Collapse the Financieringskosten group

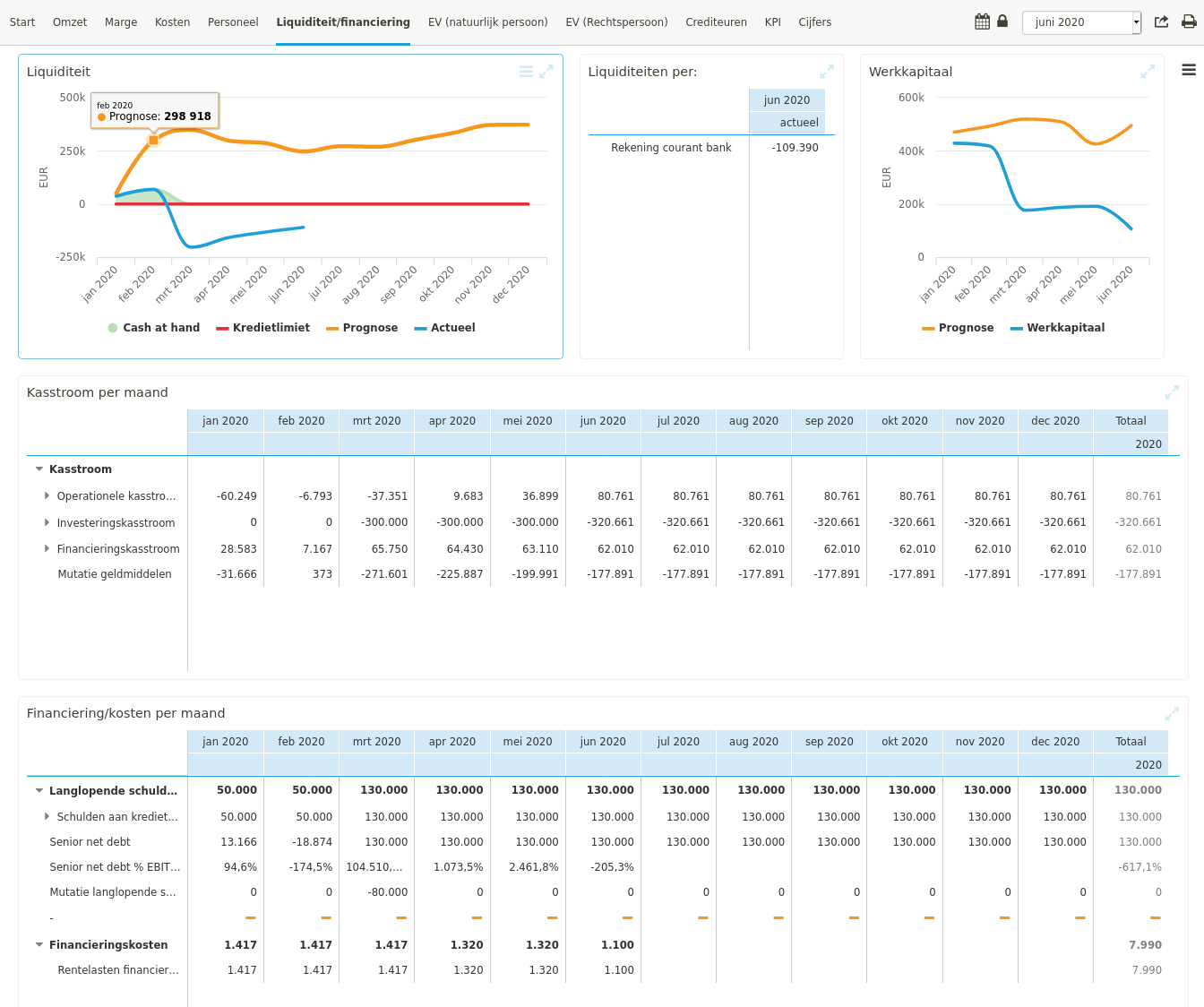coord(39,944)
